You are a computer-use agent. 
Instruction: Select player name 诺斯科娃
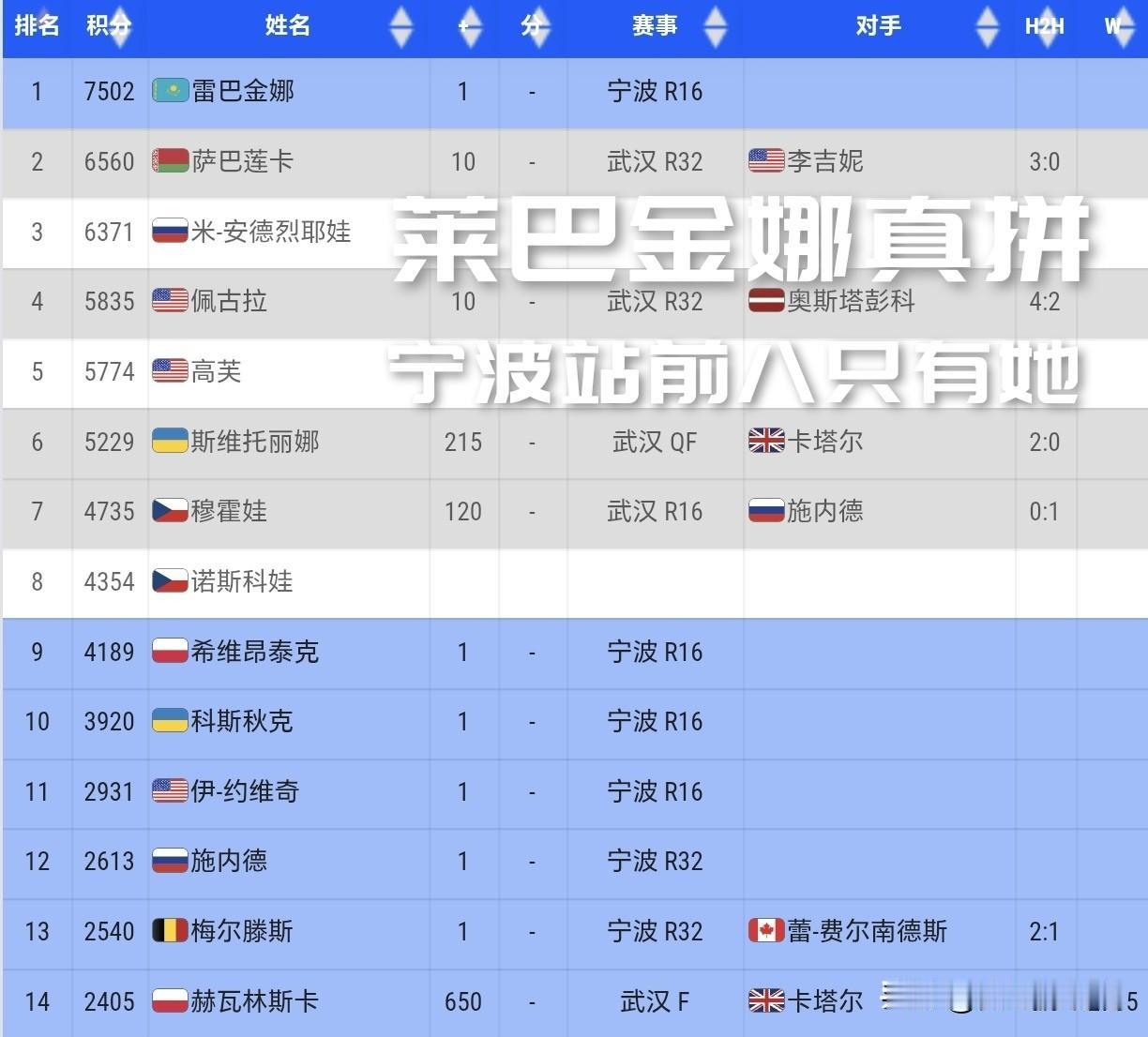(x=243, y=581)
